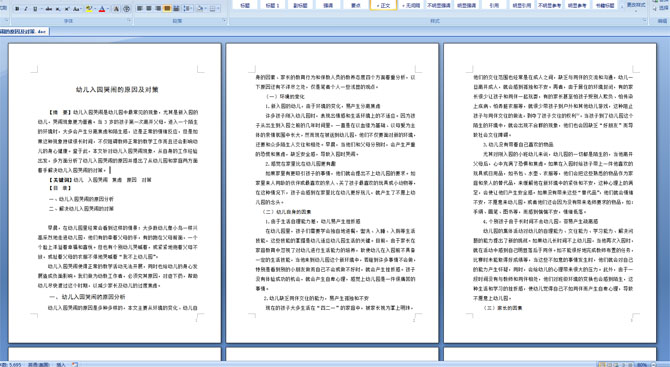
Task: Apply strikethrough to selected text
Action: coord(49,9)
